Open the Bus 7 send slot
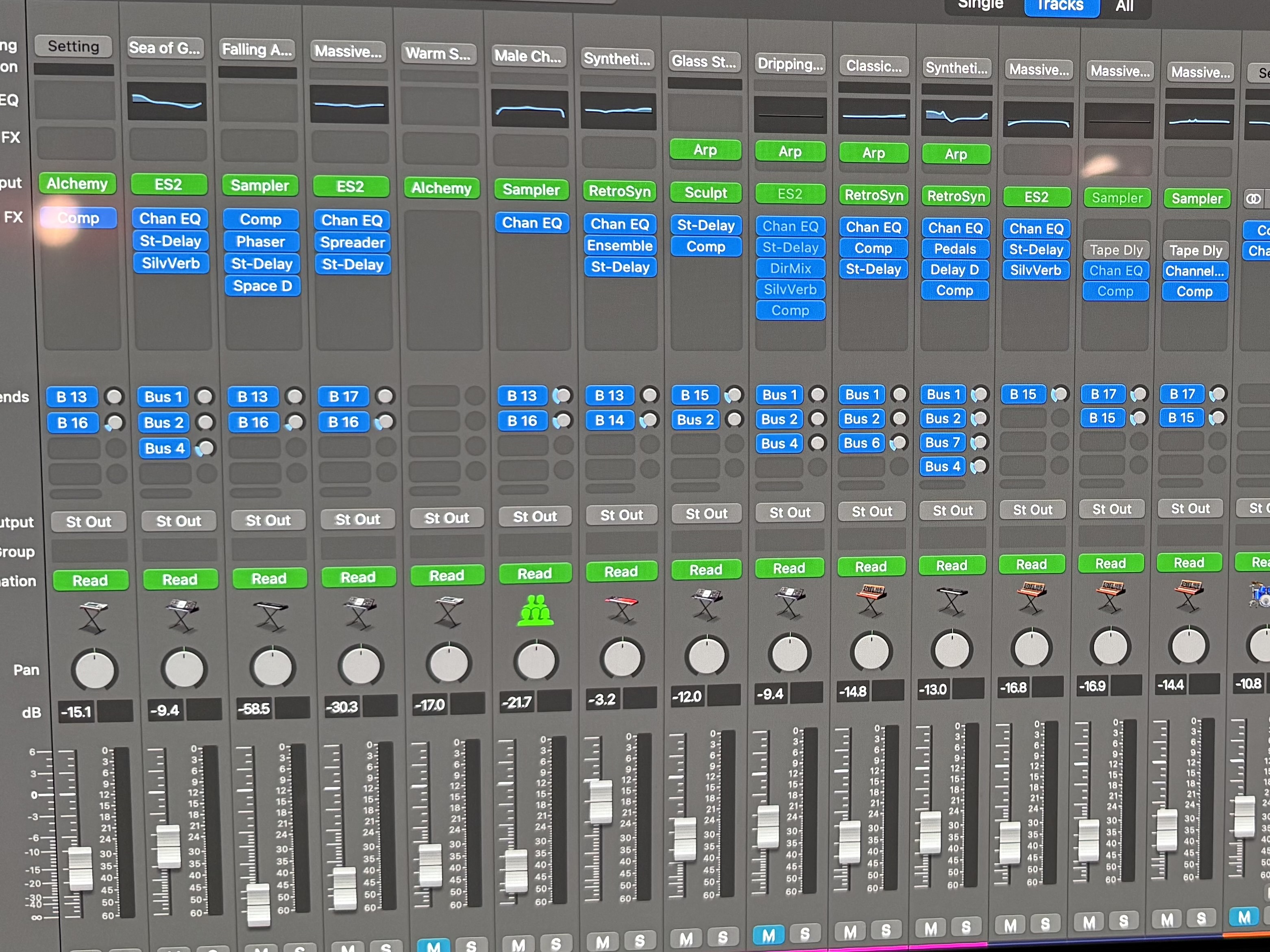The height and width of the screenshot is (952, 1270). tap(943, 442)
